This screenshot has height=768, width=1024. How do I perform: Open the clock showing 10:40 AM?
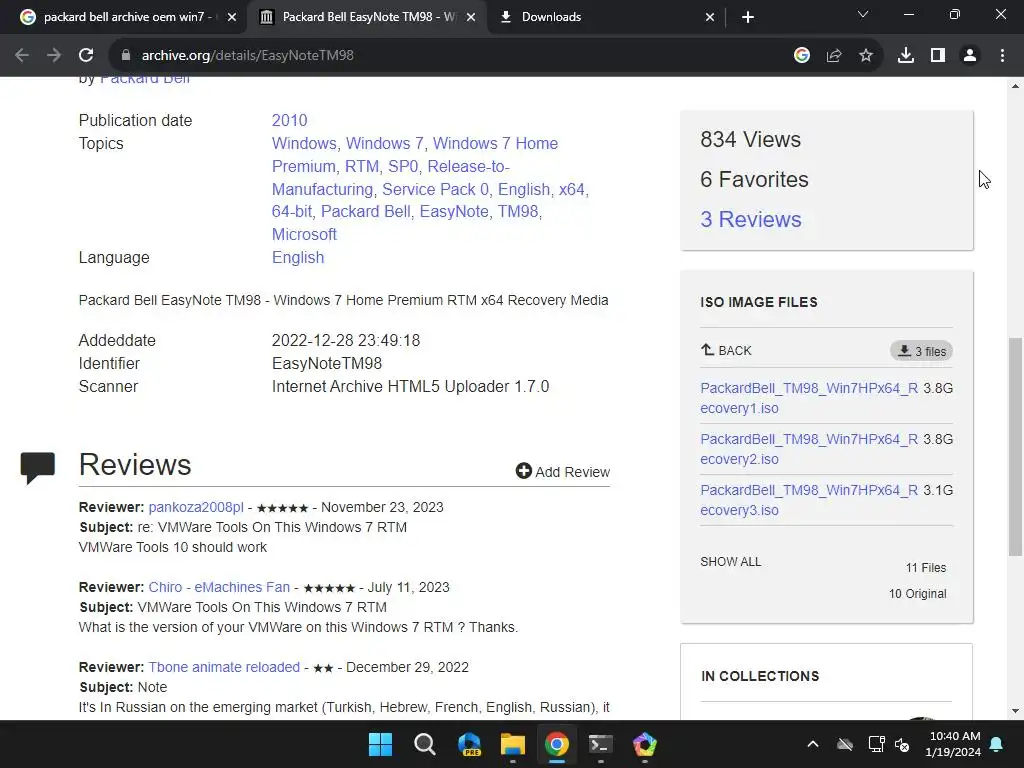coord(953,744)
